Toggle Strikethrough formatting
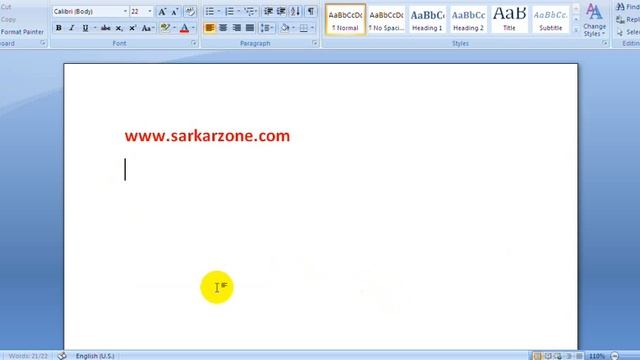Image resolution: width=640 pixels, height=360 pixels. coord(105,28)
